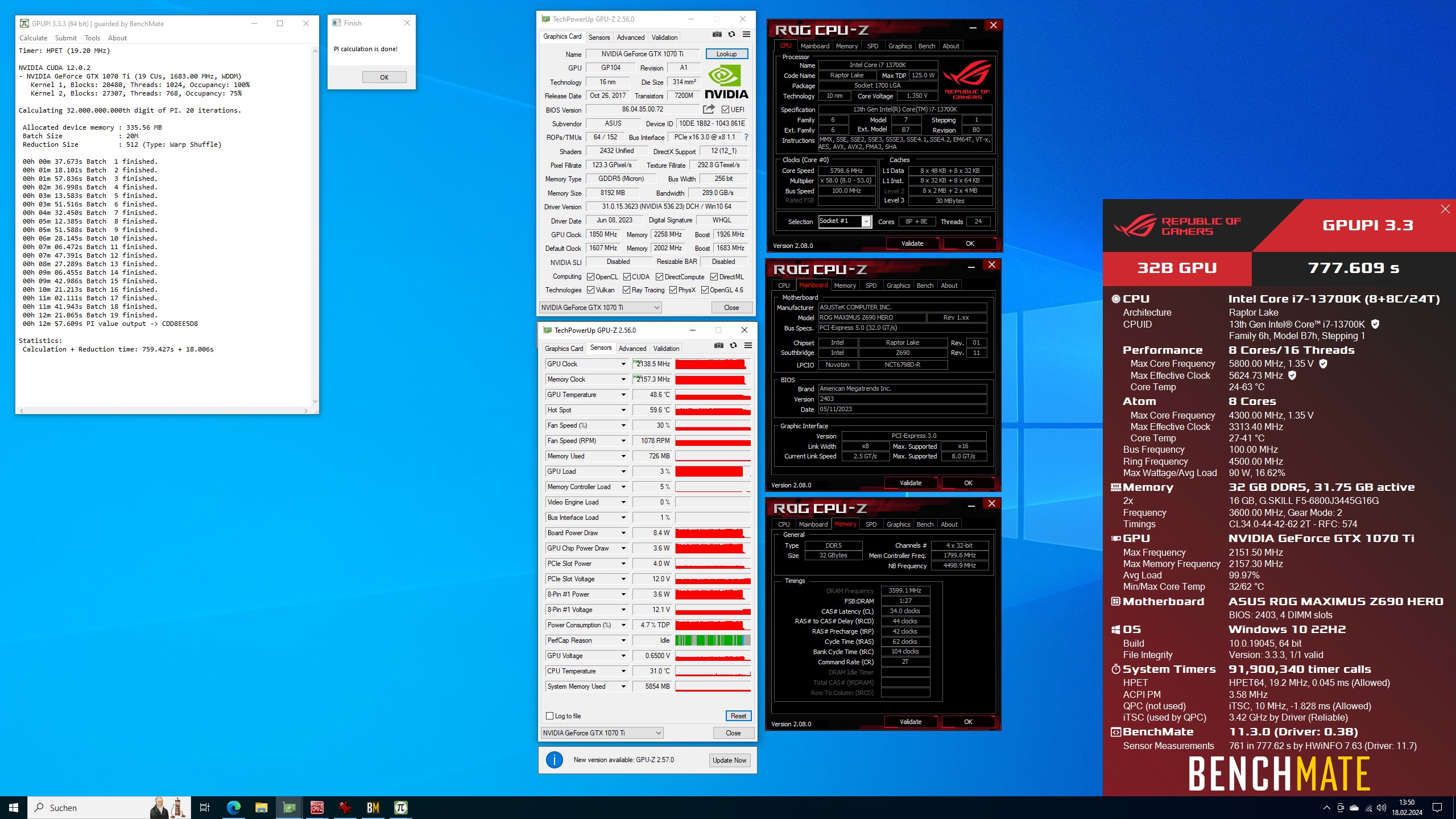The image size is (1456, 819).
Task: Toggle UEFI checkbox in GPU-Z
Action: coord(725,110)
